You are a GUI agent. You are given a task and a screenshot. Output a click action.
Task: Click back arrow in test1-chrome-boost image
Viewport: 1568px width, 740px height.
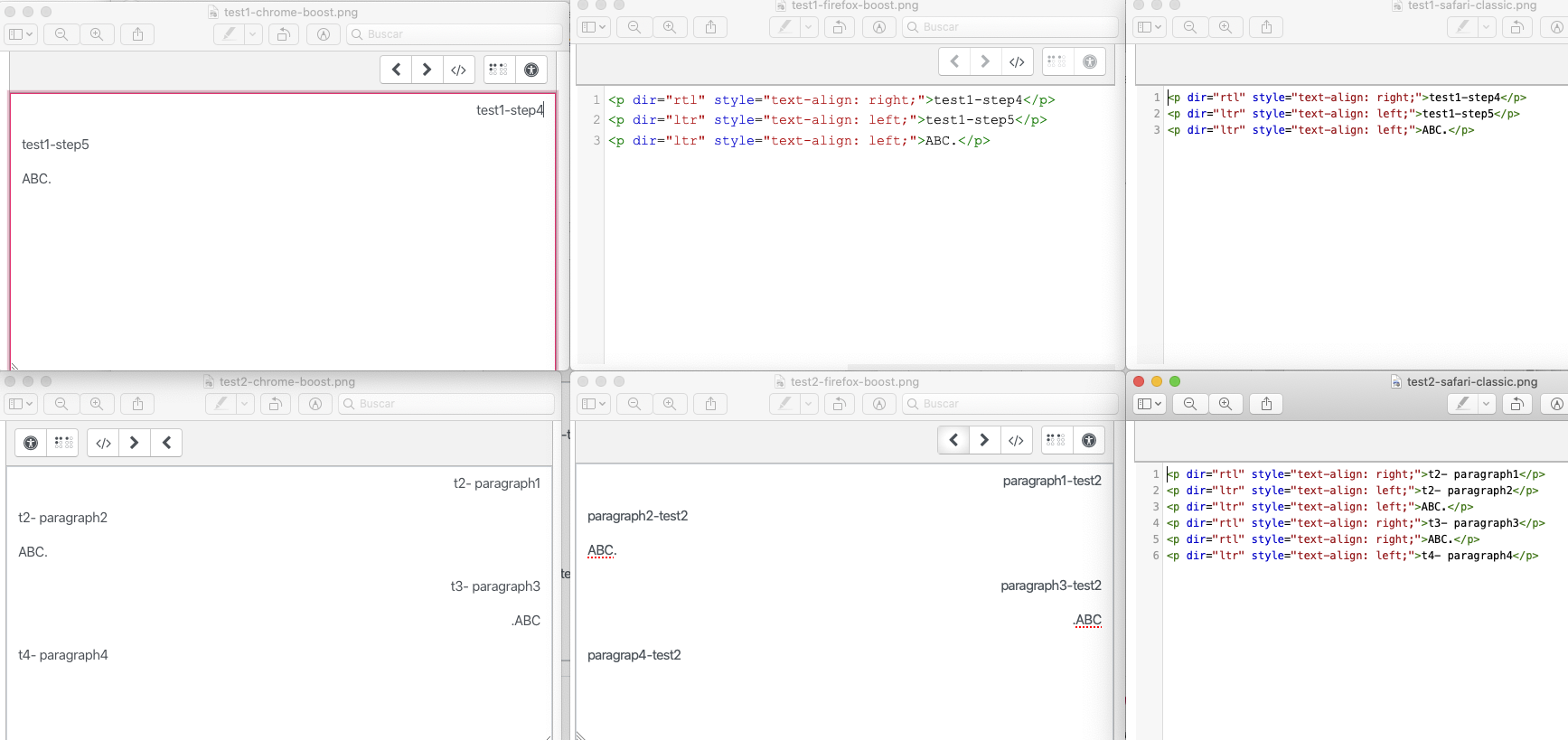(396, 70)
